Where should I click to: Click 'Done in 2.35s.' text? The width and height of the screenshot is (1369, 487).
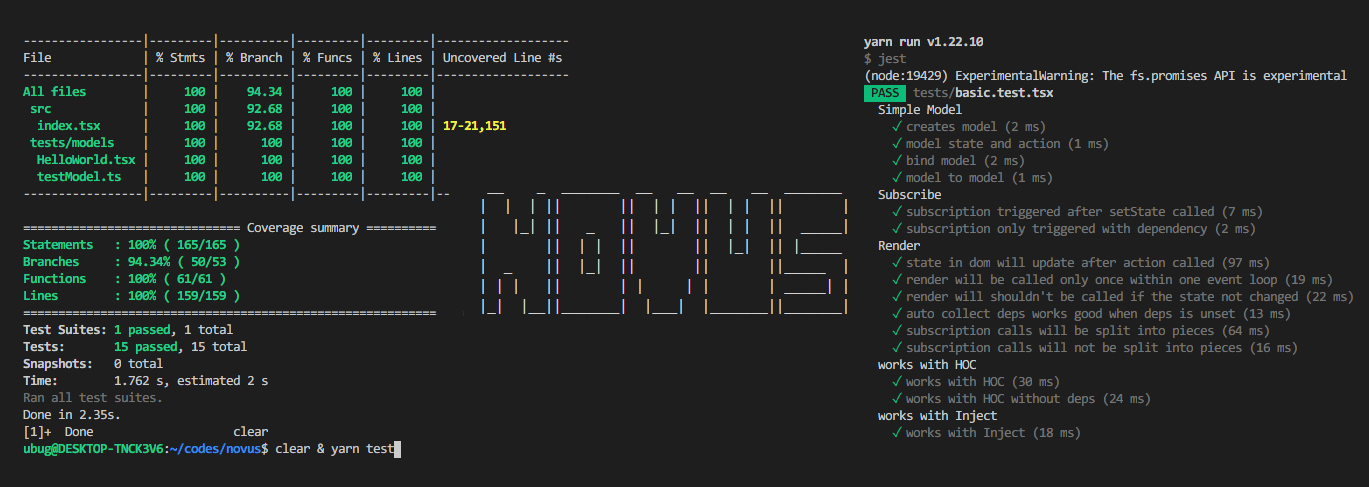click(x=72, y=415)
